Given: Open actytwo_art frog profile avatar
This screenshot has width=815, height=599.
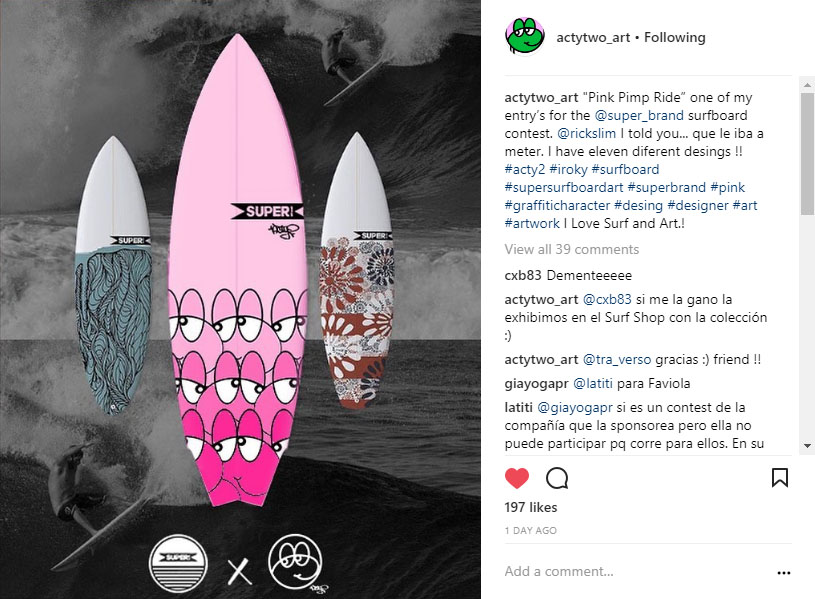Looking at the screenshot, I should click(524, 36).
